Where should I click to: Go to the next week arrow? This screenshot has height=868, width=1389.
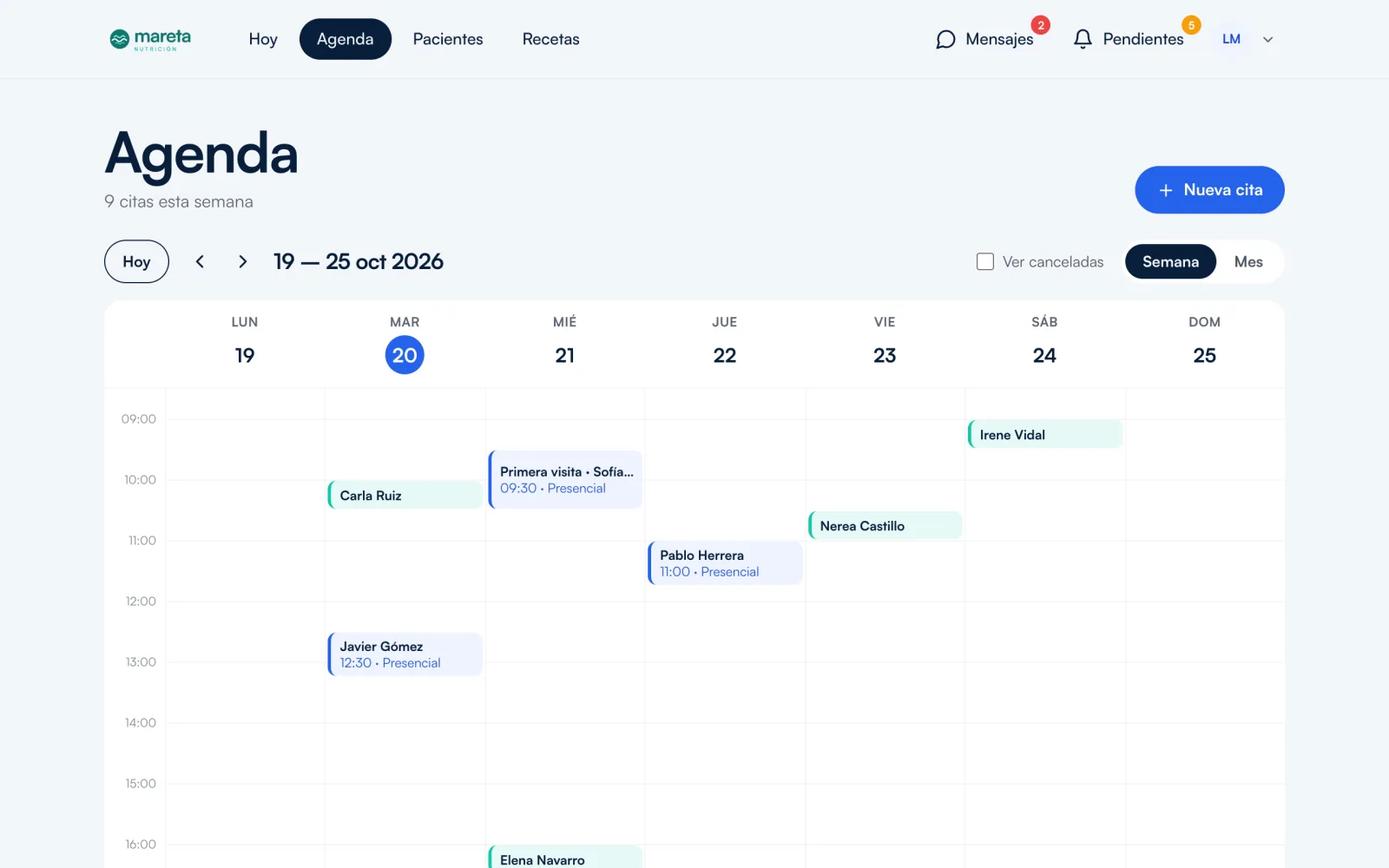(242, 261)
